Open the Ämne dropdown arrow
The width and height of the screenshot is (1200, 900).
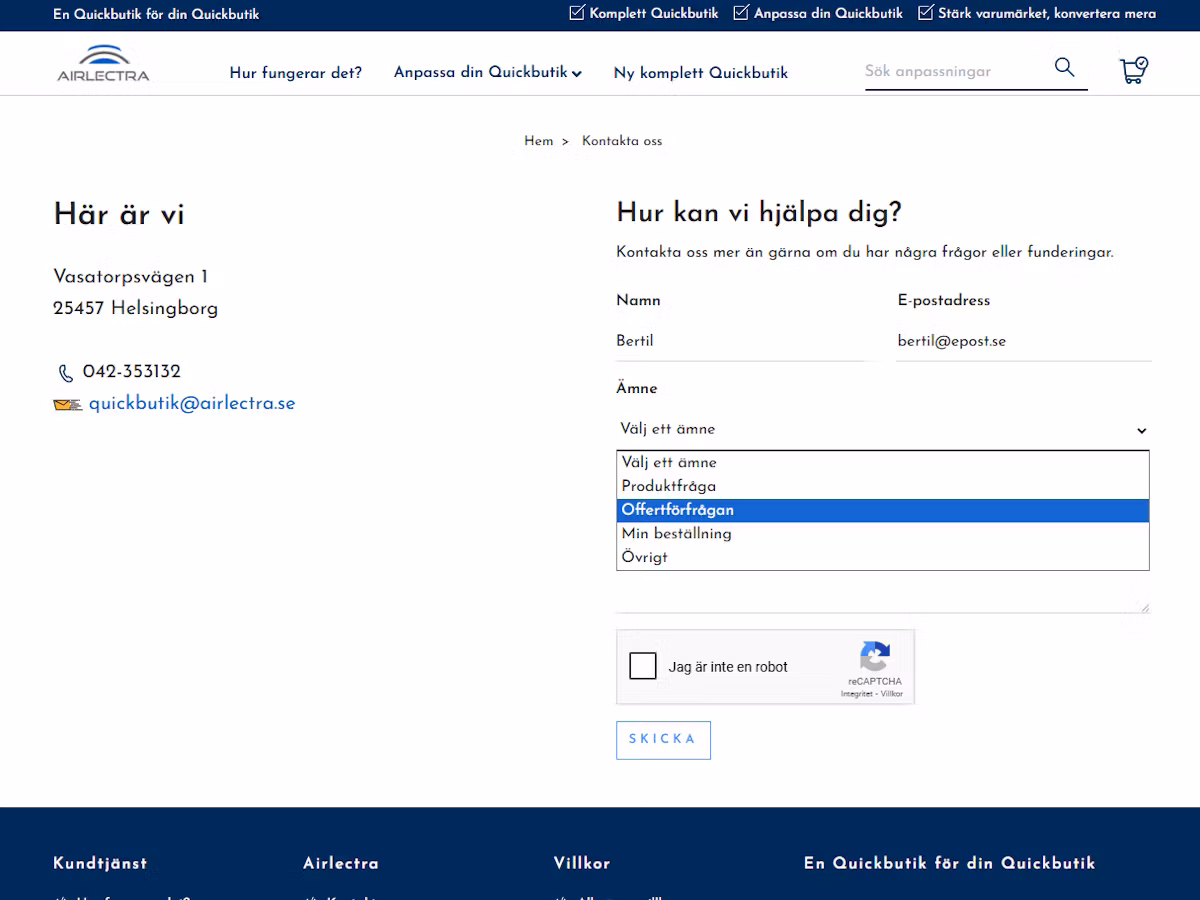click(1142, 430)
